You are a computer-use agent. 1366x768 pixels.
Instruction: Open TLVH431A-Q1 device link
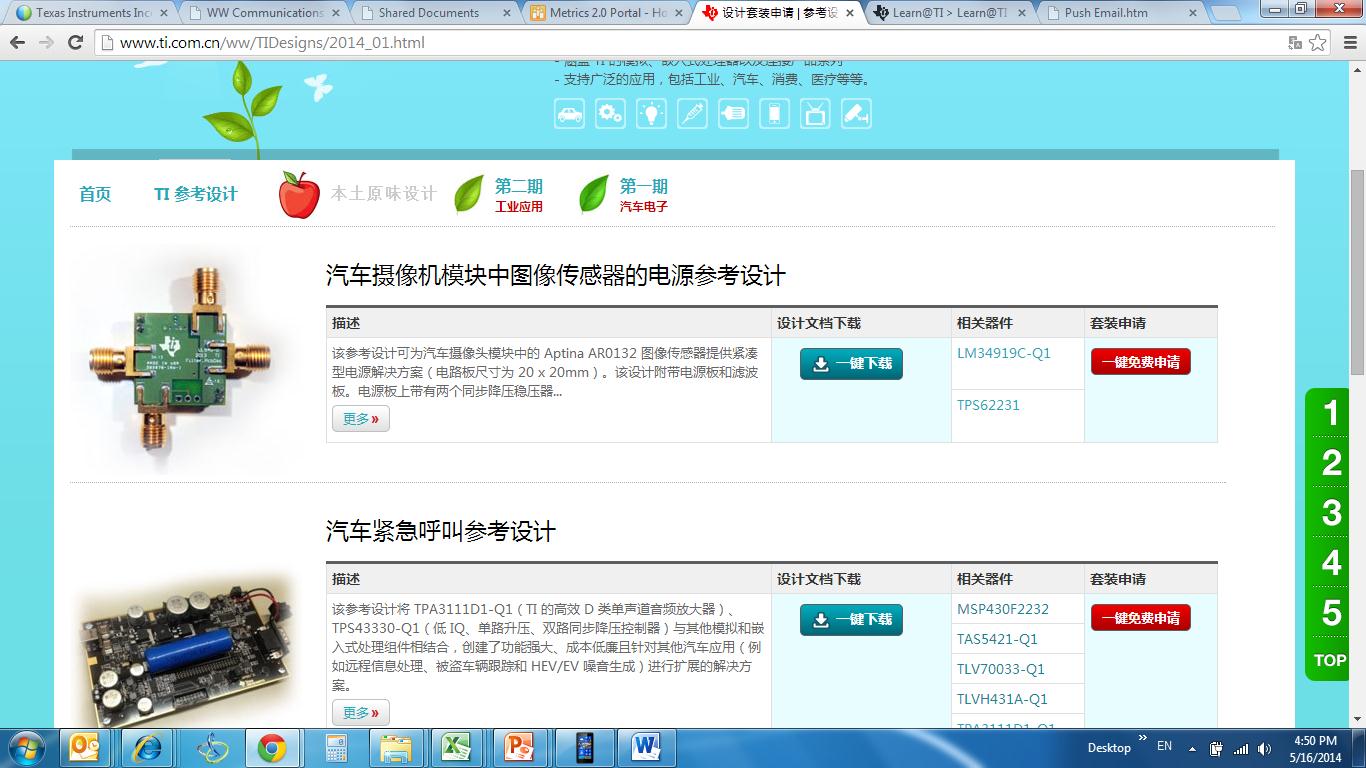tap(1002, 699)
